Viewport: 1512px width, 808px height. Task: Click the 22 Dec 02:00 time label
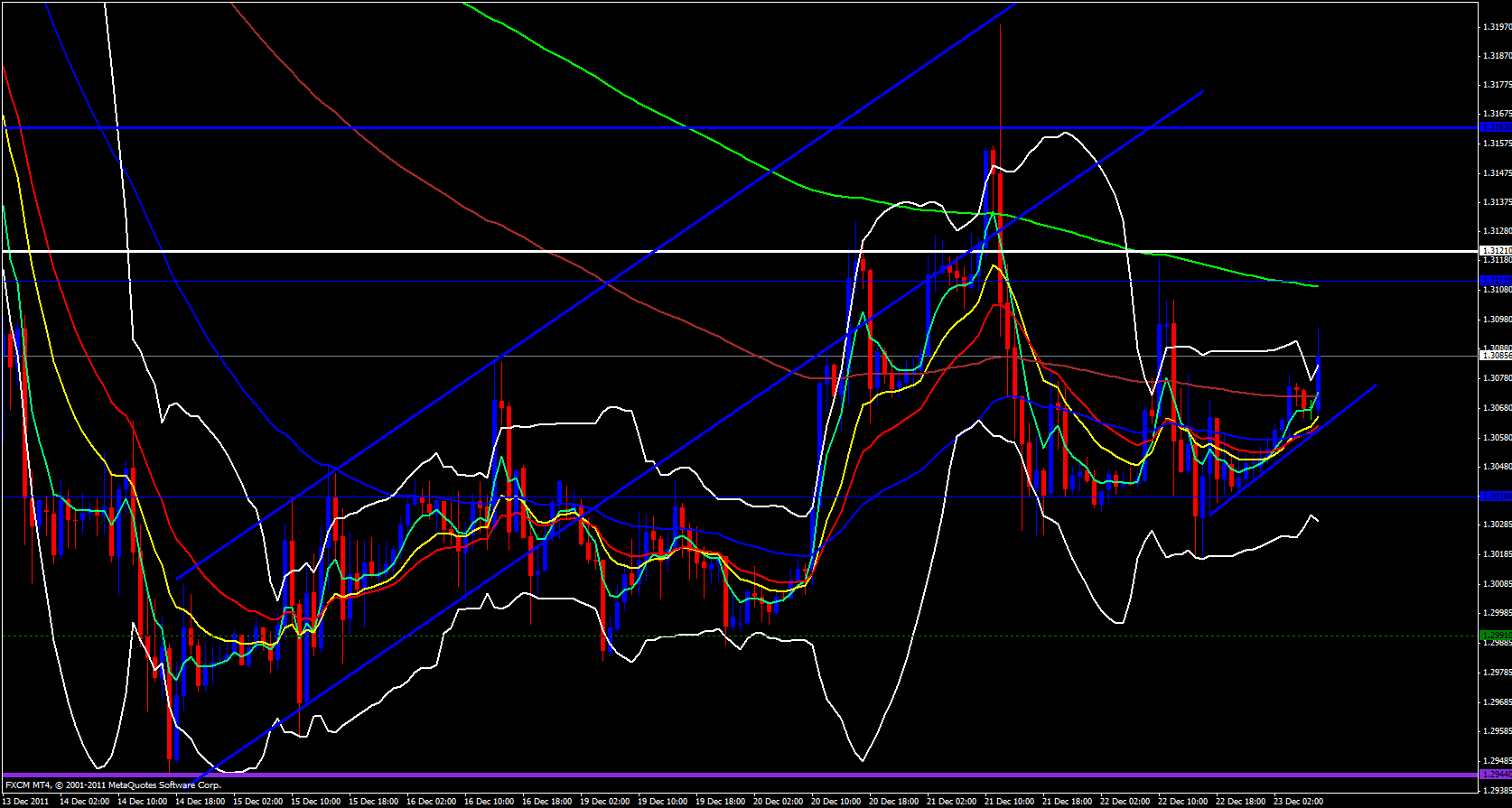point(1125,801)
